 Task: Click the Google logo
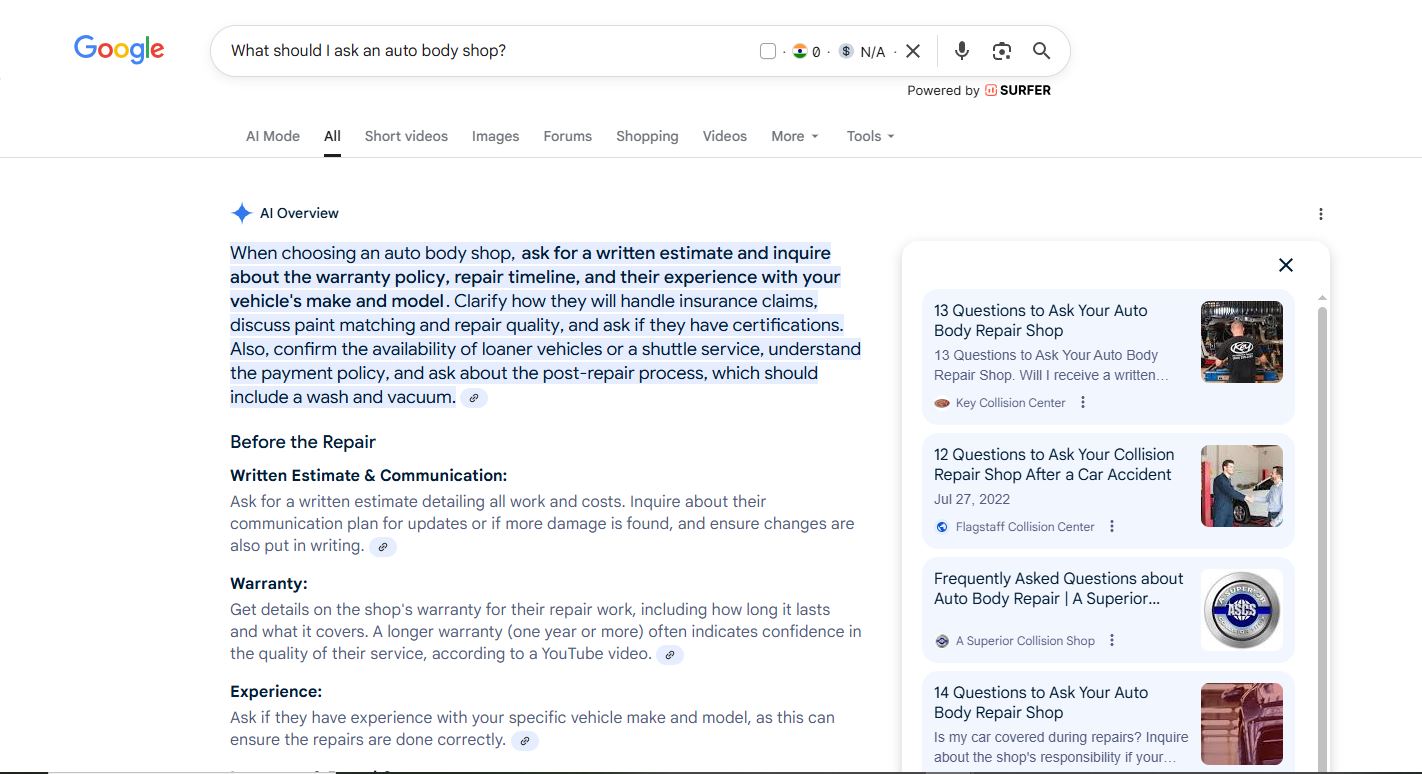[x=119, y=49]
